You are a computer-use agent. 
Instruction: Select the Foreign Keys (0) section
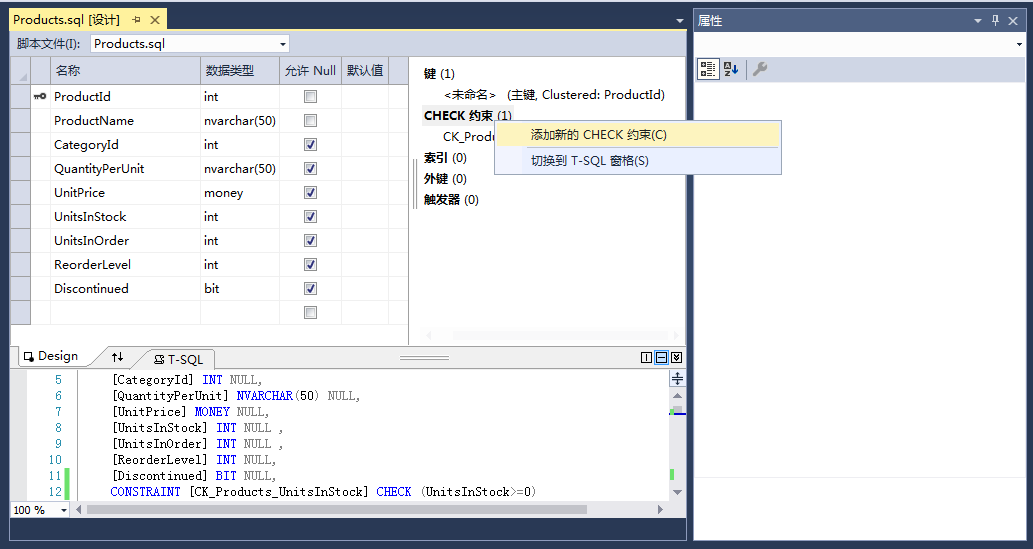pos(445,179)
